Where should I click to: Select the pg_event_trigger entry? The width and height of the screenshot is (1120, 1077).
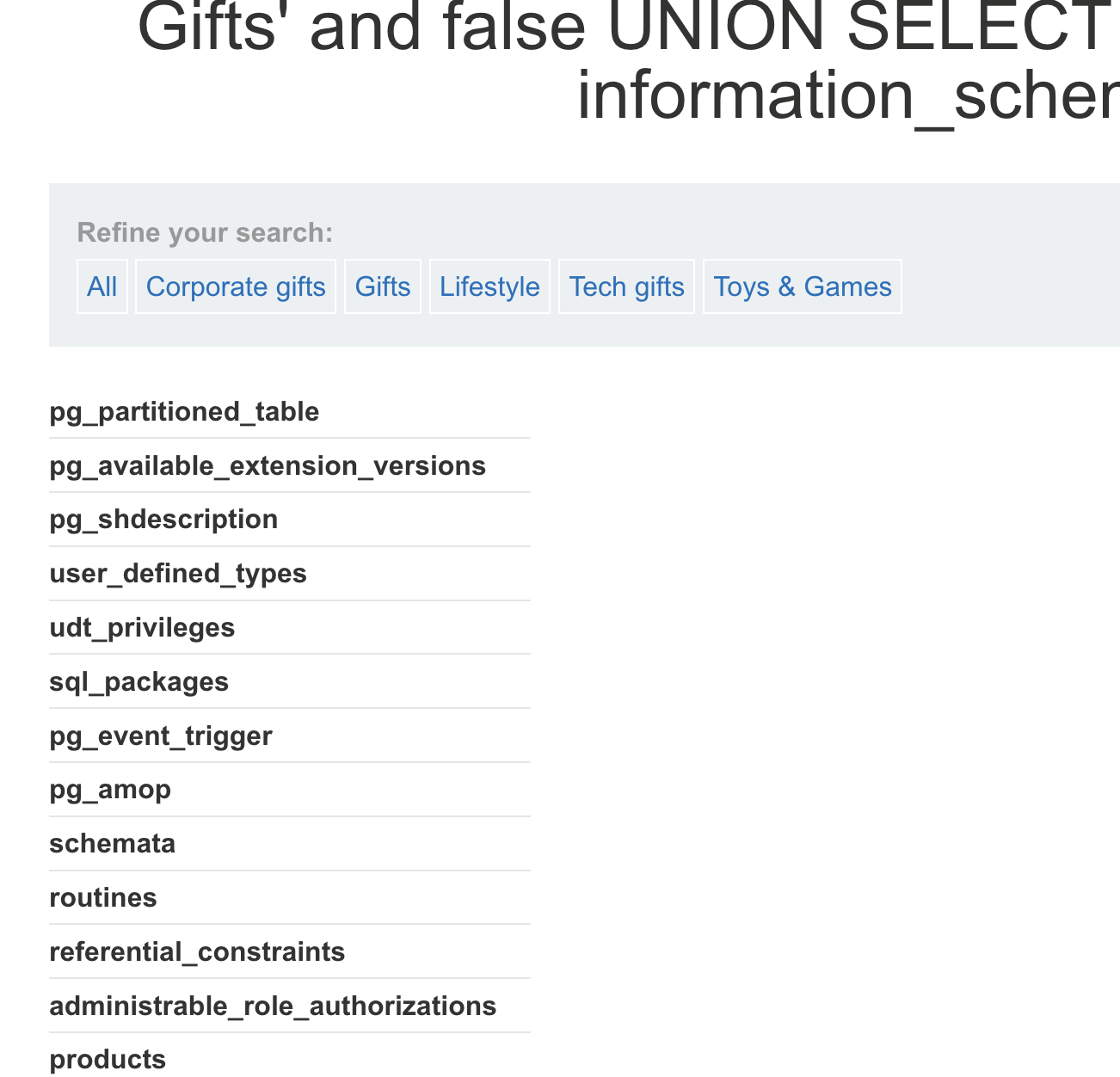[x=161, y=736]
